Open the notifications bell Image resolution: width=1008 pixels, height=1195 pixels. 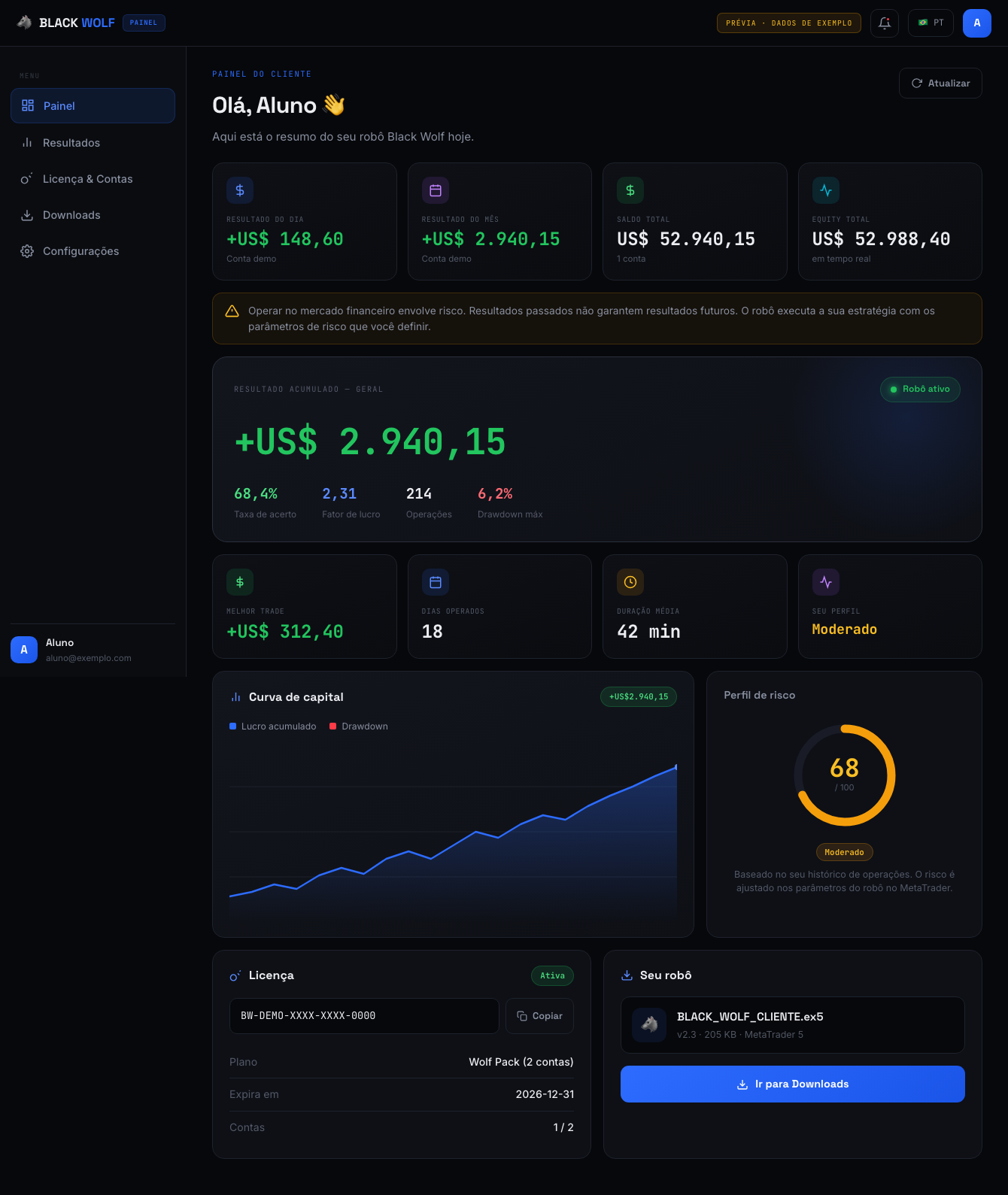coord(885,23)
